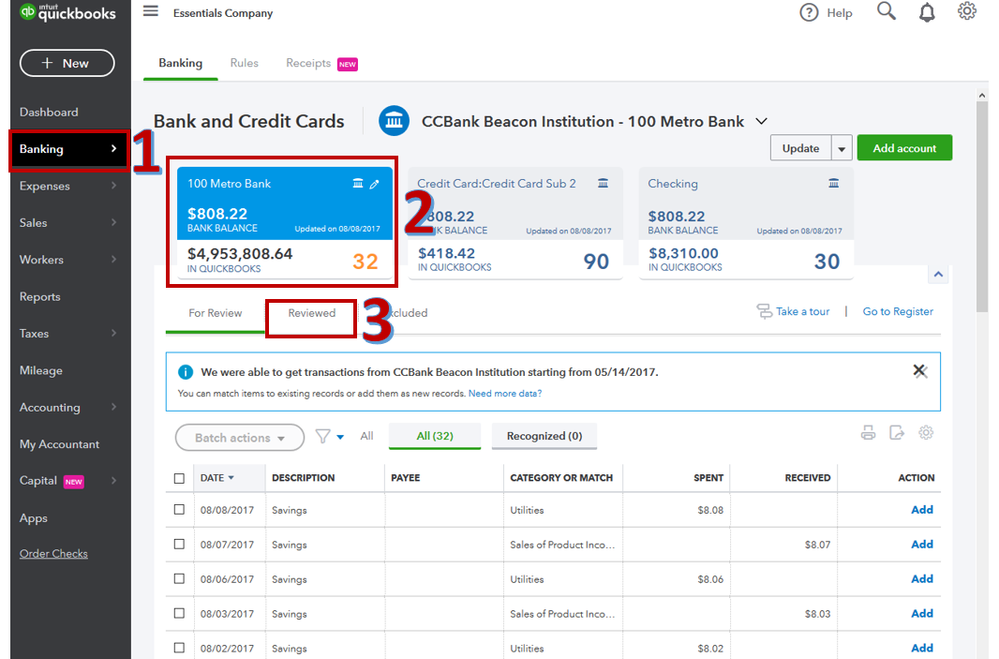Expand the Sales sidebar submenu

tap(114, 222)
